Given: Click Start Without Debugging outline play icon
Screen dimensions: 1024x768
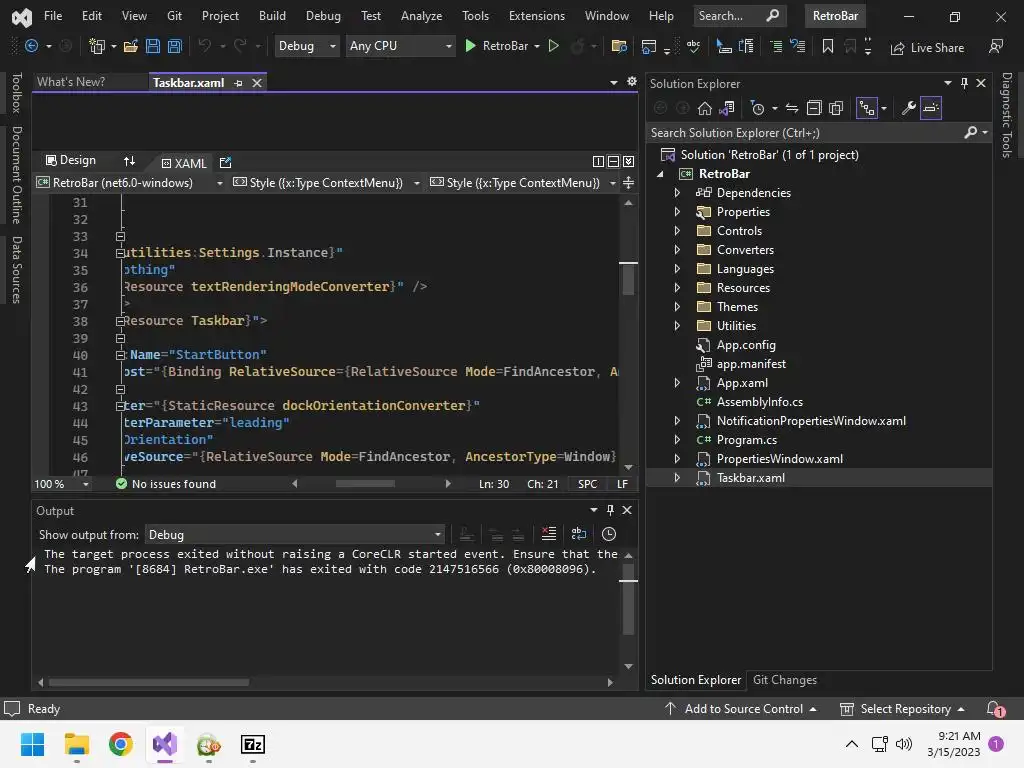Looking at the screenshot, I should 554,46.
